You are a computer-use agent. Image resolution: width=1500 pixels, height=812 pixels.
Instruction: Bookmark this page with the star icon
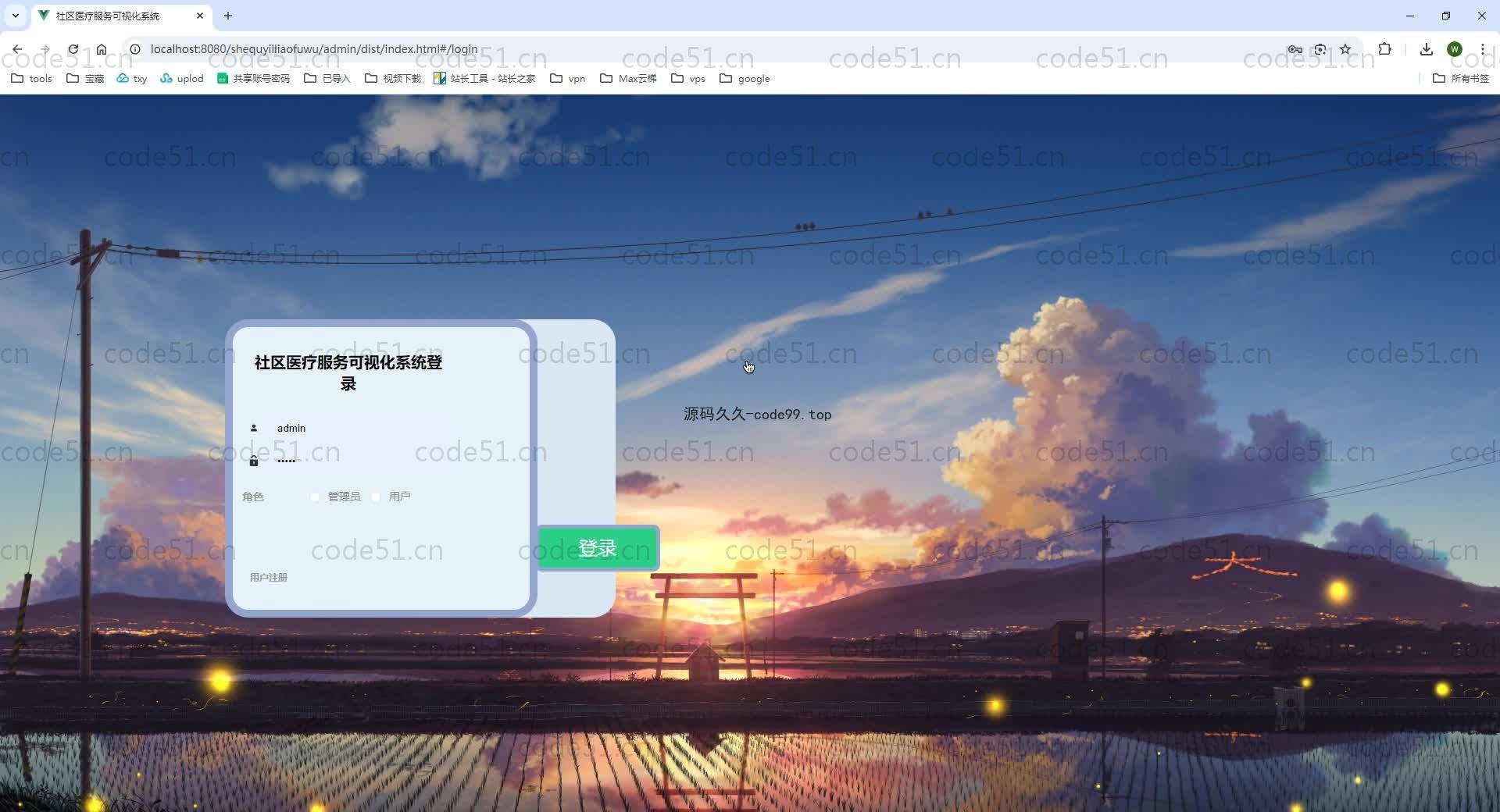click(x=1345, y=49)
